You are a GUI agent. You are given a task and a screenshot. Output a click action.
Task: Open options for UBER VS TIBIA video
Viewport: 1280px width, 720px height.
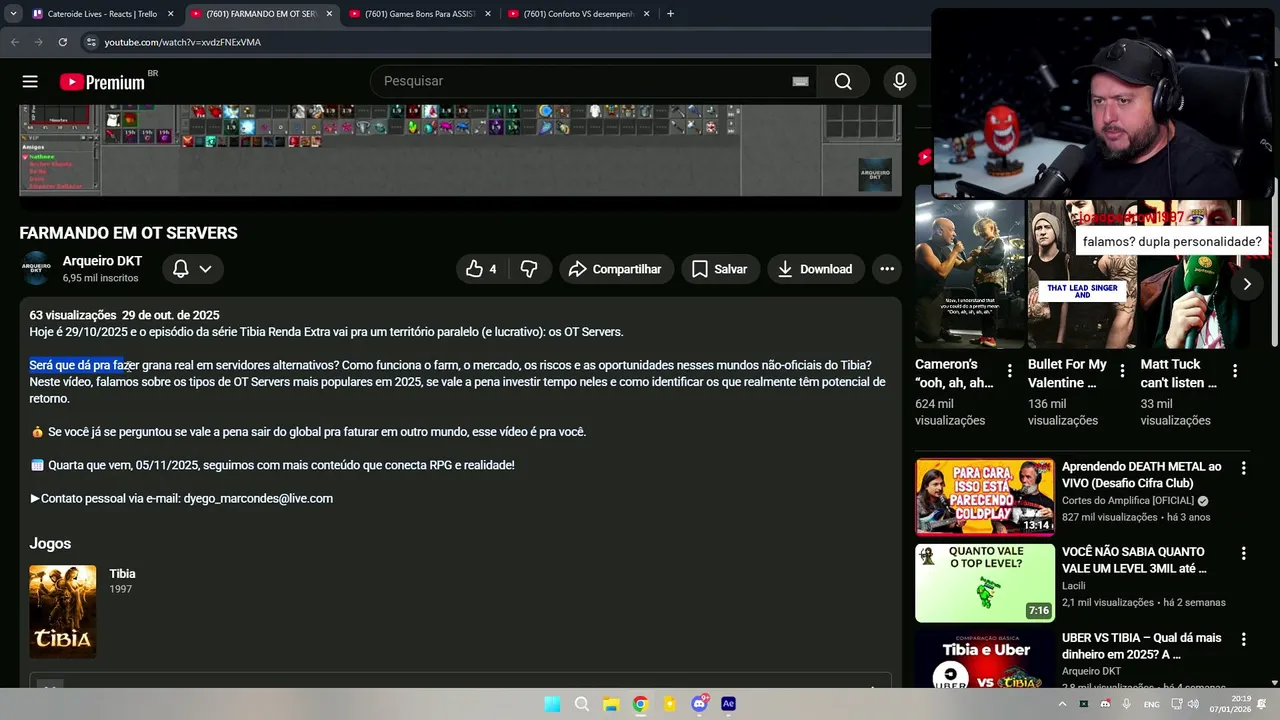point(1243,639)
